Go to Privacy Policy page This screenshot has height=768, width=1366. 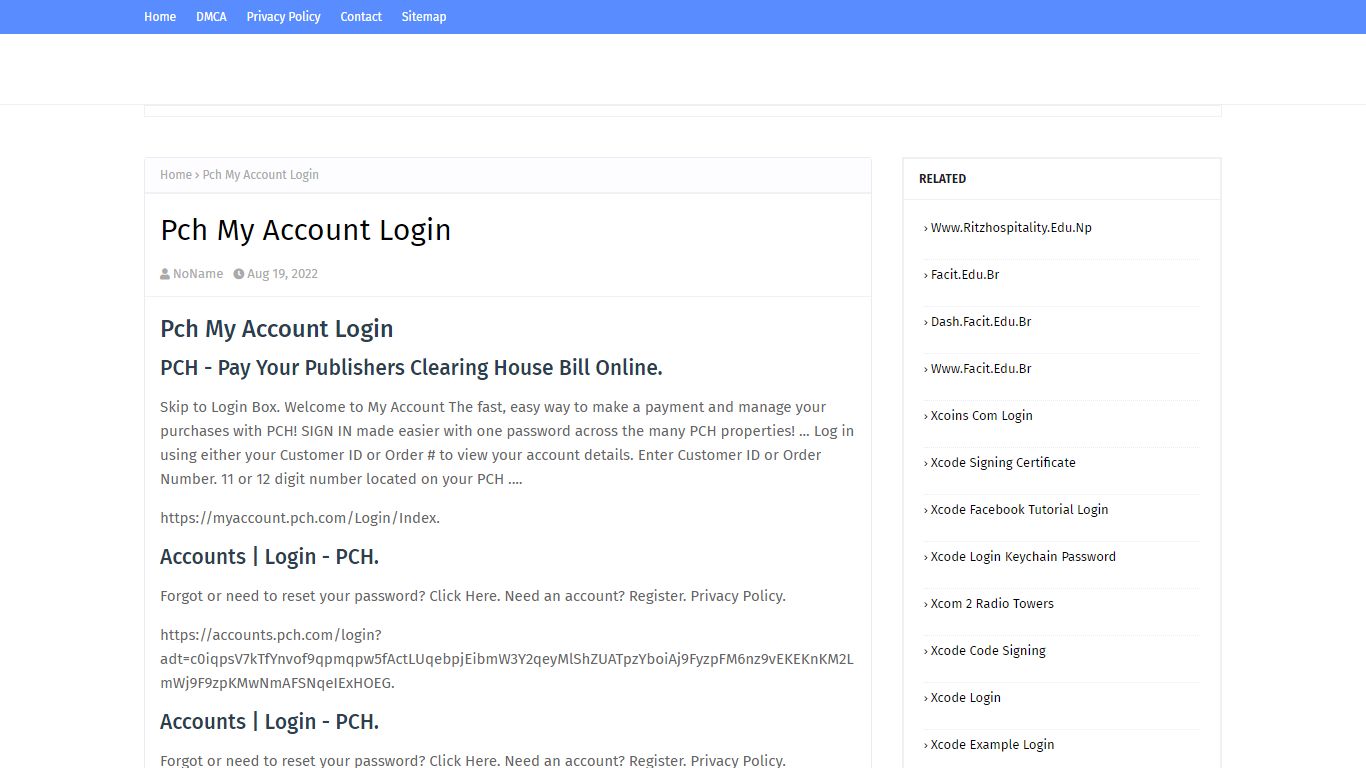click(x=284, y=17)
